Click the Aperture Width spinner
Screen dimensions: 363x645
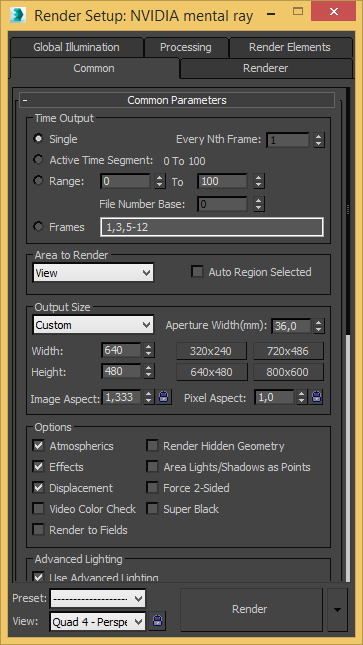(x=318, y=326)
